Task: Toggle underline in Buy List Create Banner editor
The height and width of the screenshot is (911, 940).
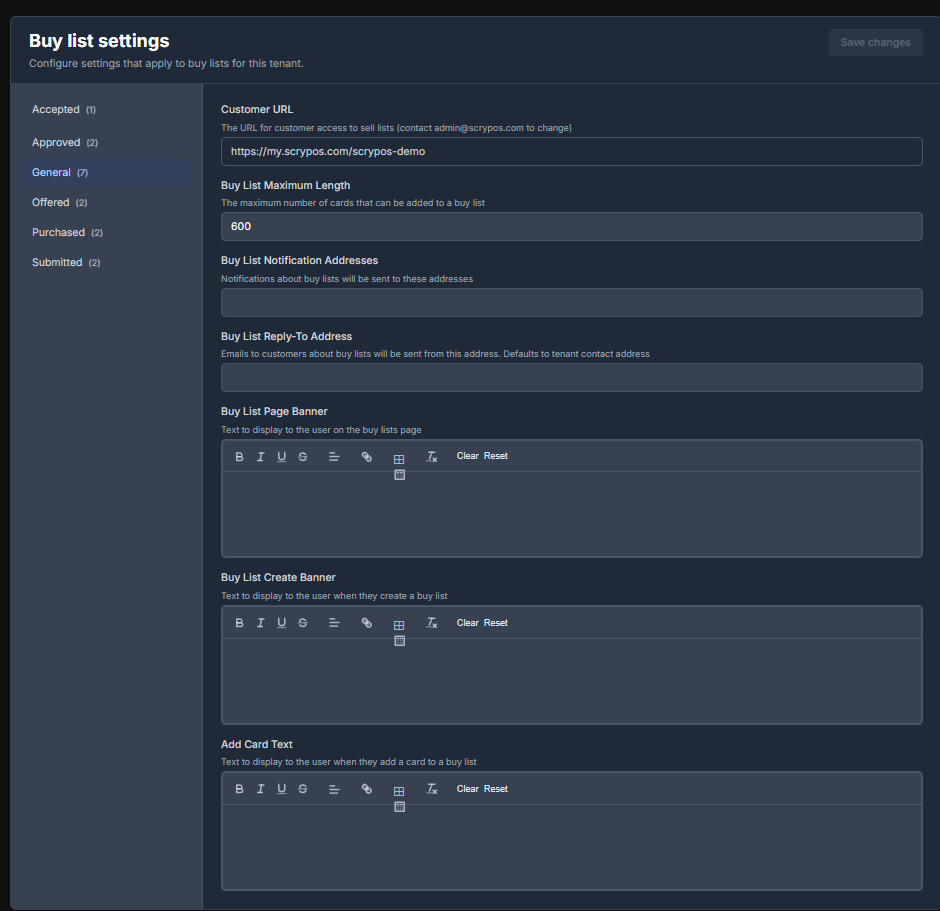Action: click(282, 623)
